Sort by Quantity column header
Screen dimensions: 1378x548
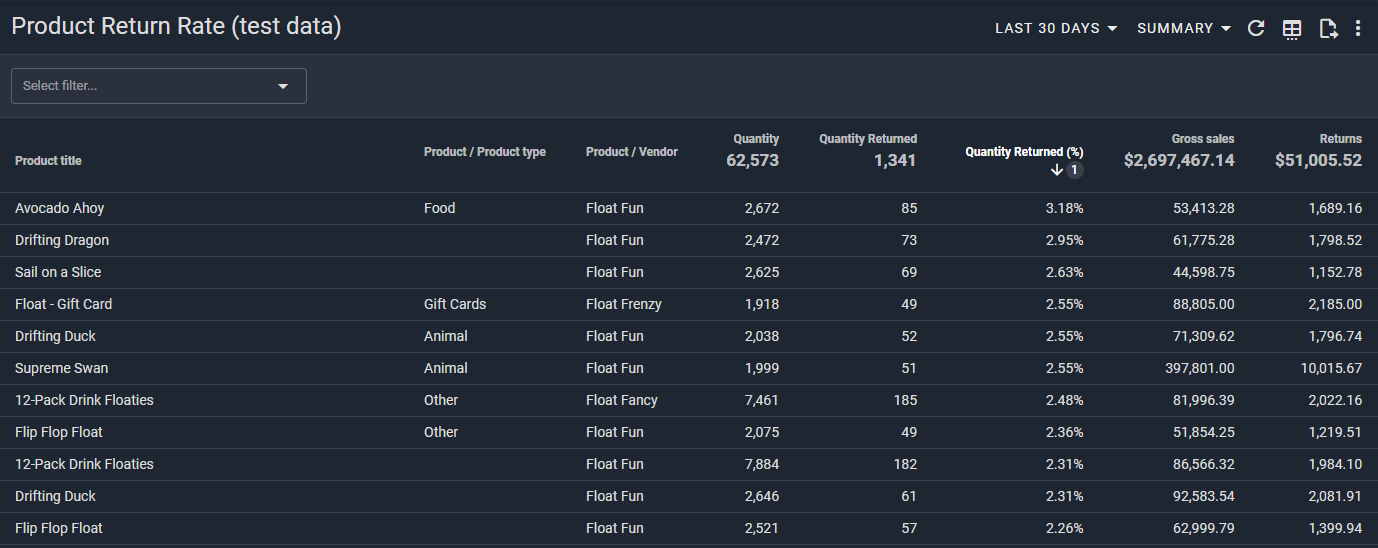756,139
